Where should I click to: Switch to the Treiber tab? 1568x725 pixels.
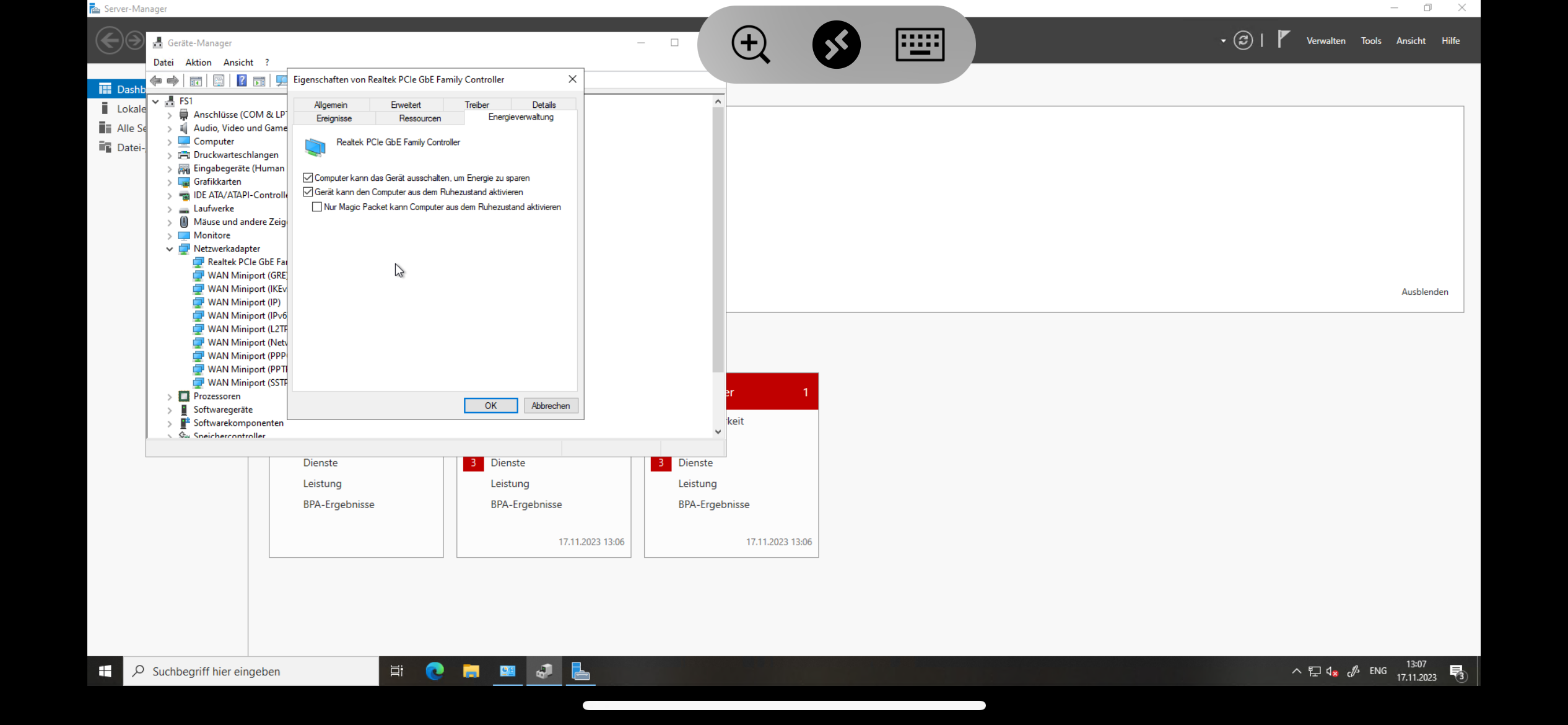[476, 105]
